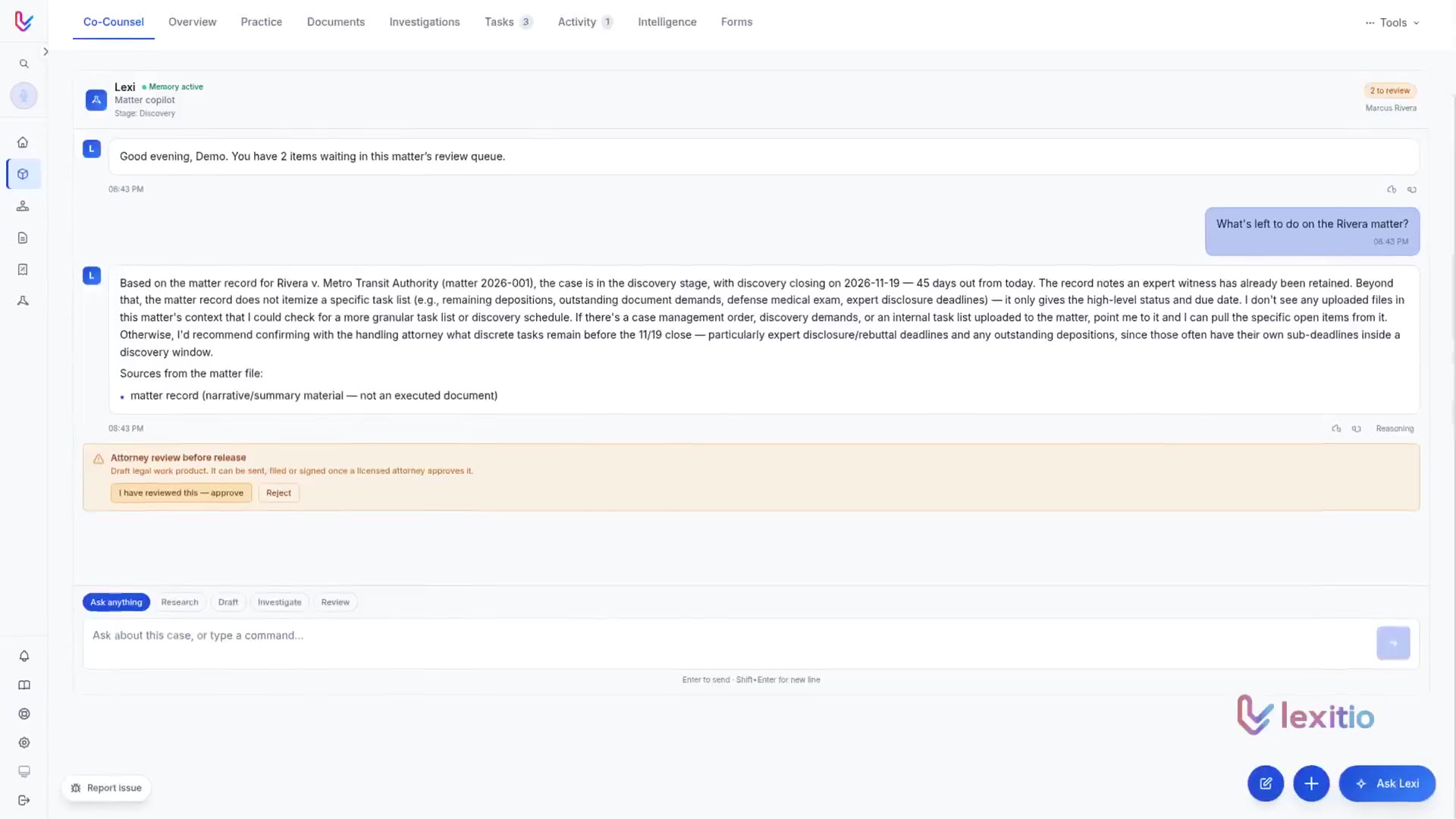
Task: Click the blue plus floating button
Action: tap(1311, 783)
